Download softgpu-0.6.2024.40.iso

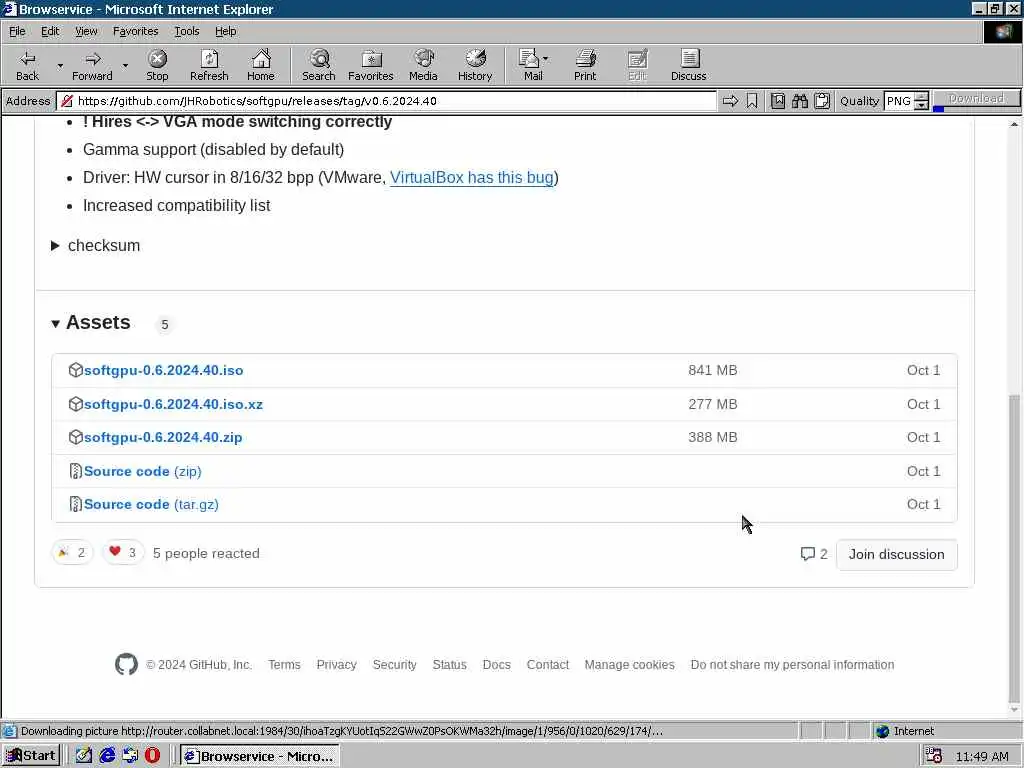click(x=163, y=370)
